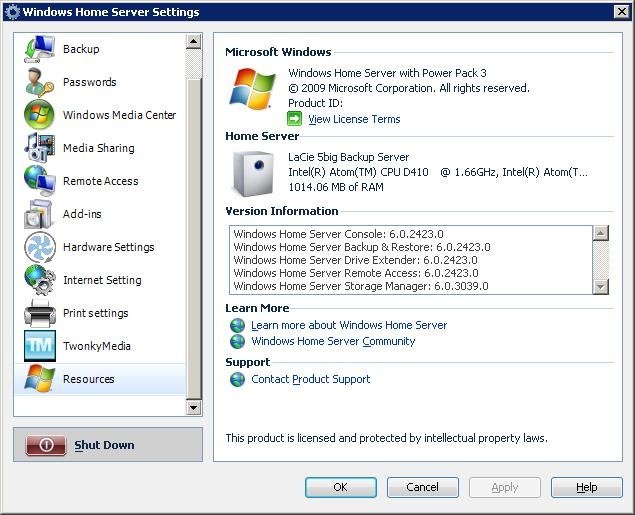Click the settings gear icon in title bar
This screenshot has width=635, height=515.
coord(12,12)
